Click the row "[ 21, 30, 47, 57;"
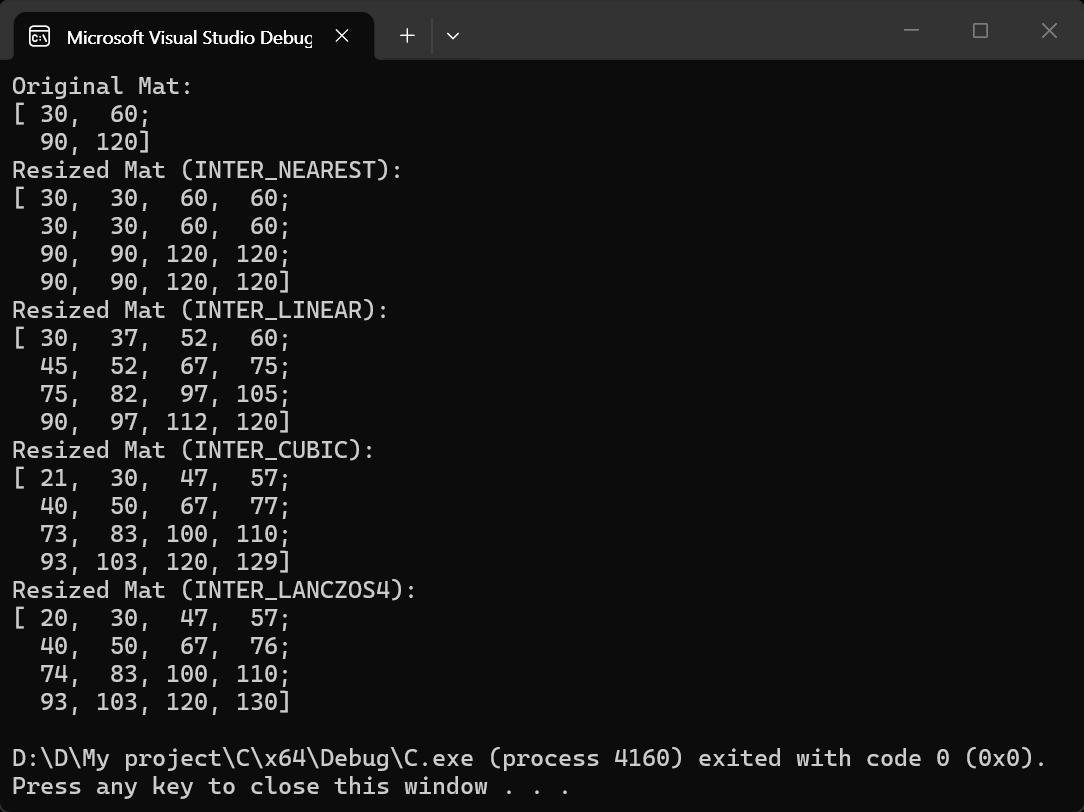Screen dimensions: 1084x812 pyautogui.click(x=151, y=478)
